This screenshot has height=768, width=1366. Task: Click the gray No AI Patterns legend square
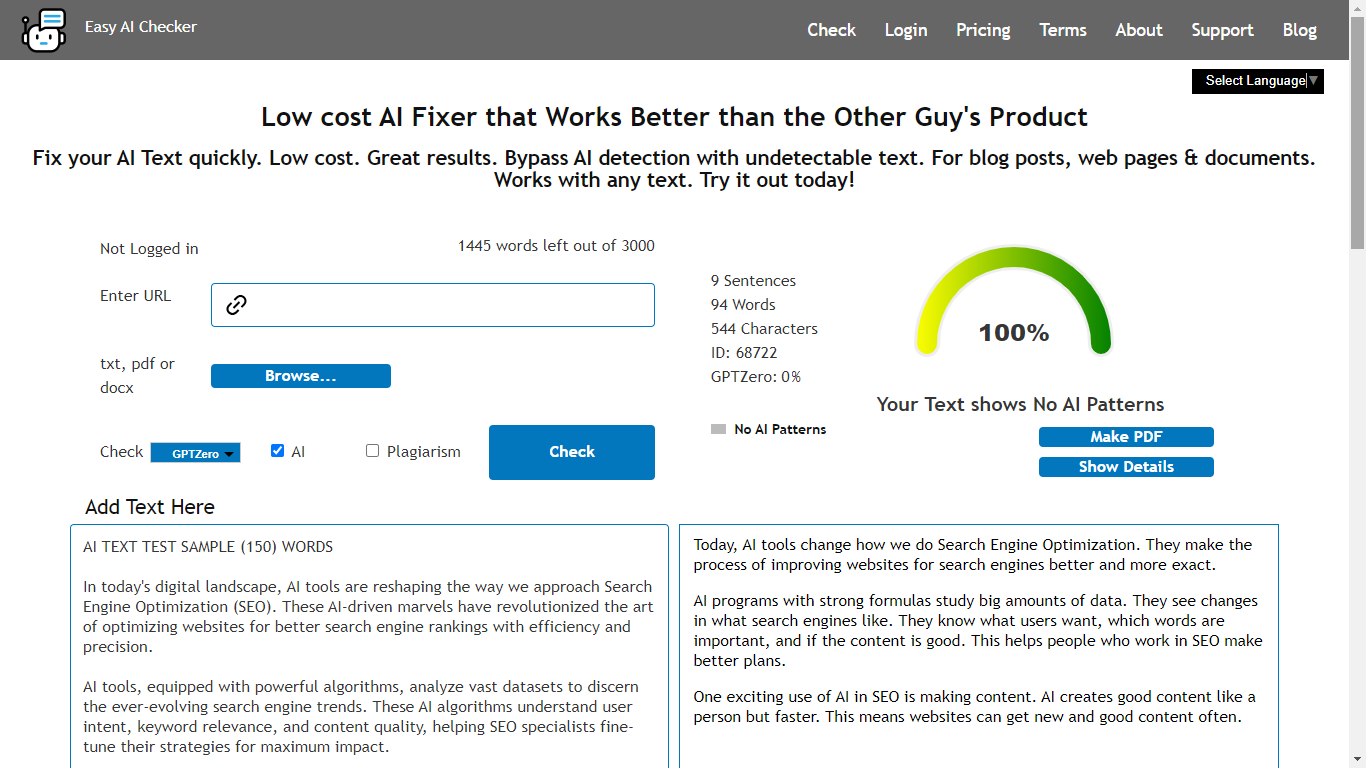tap(718, 429)
